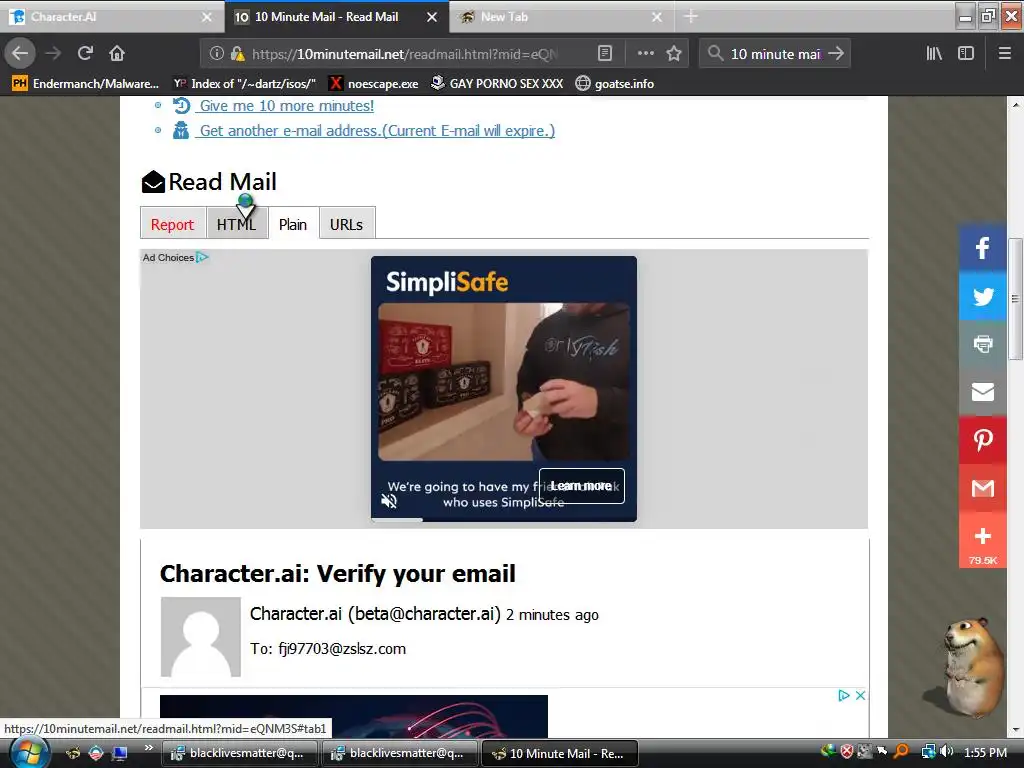This screenshot has width=1024, height=768.
Task: Open the URLs tab
Action: pyautogui.click(x=346, y=224)
